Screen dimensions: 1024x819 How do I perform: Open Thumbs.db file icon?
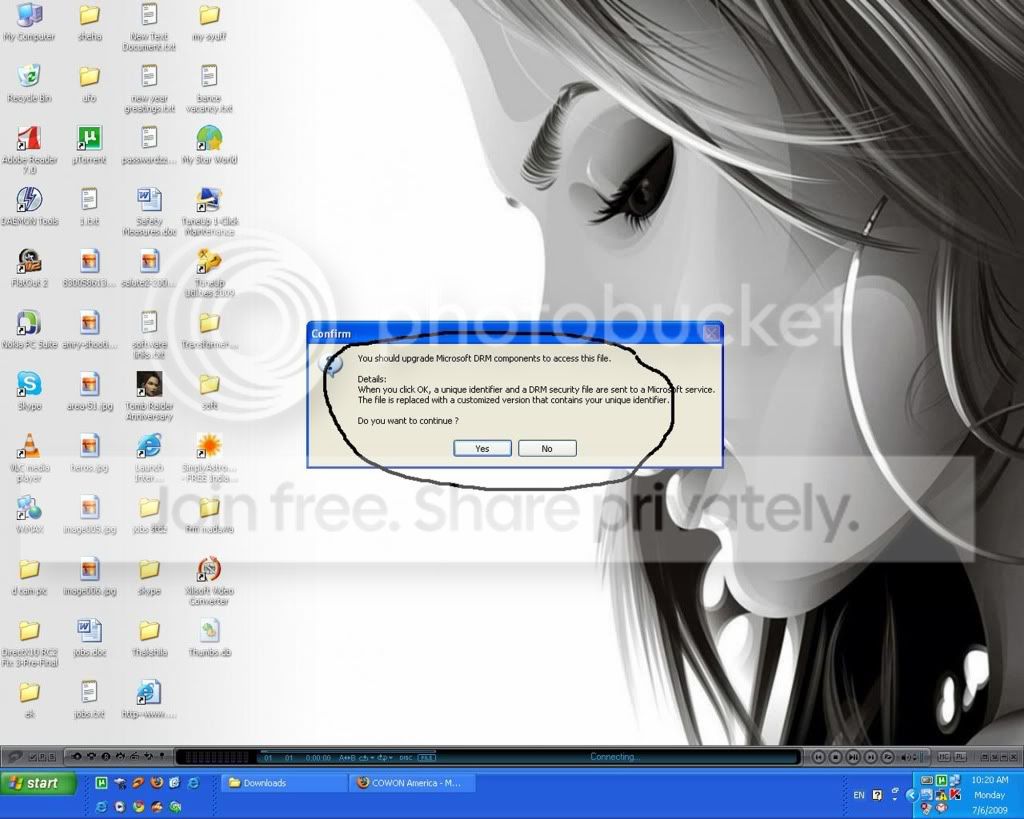(x=209, y=637)
